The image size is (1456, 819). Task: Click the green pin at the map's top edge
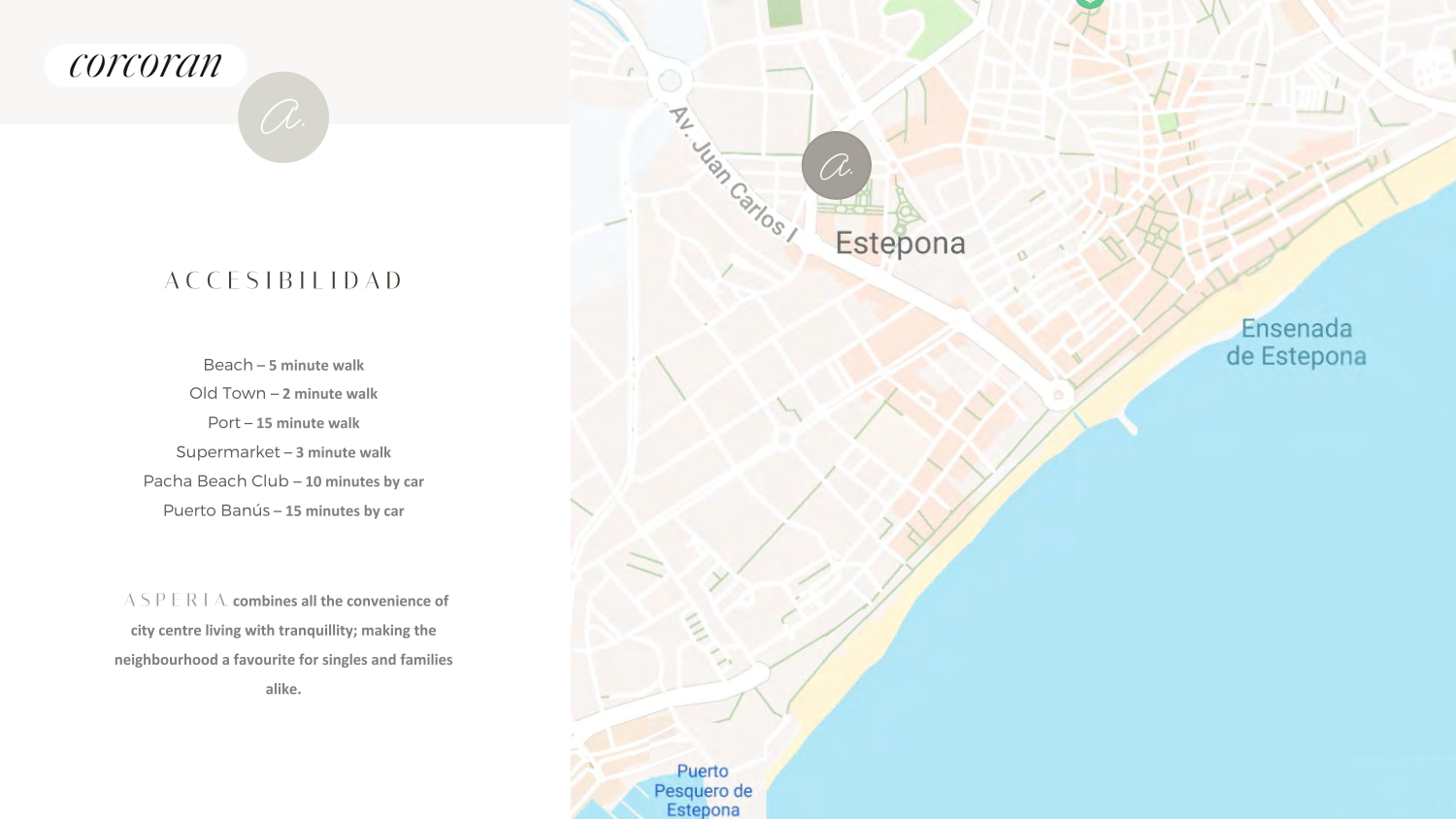click(1089, 3)
